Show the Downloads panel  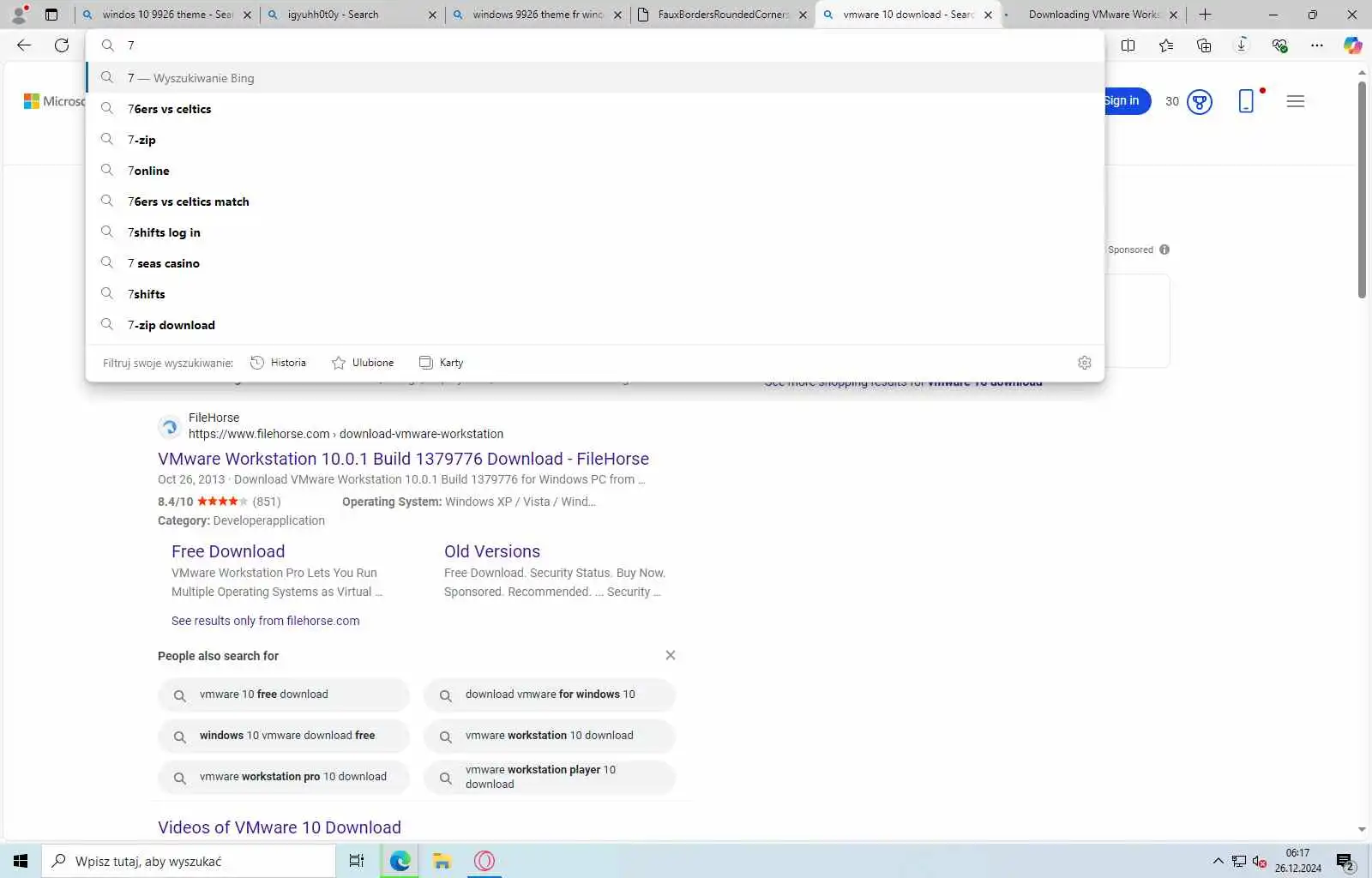tap(1242, 45)
